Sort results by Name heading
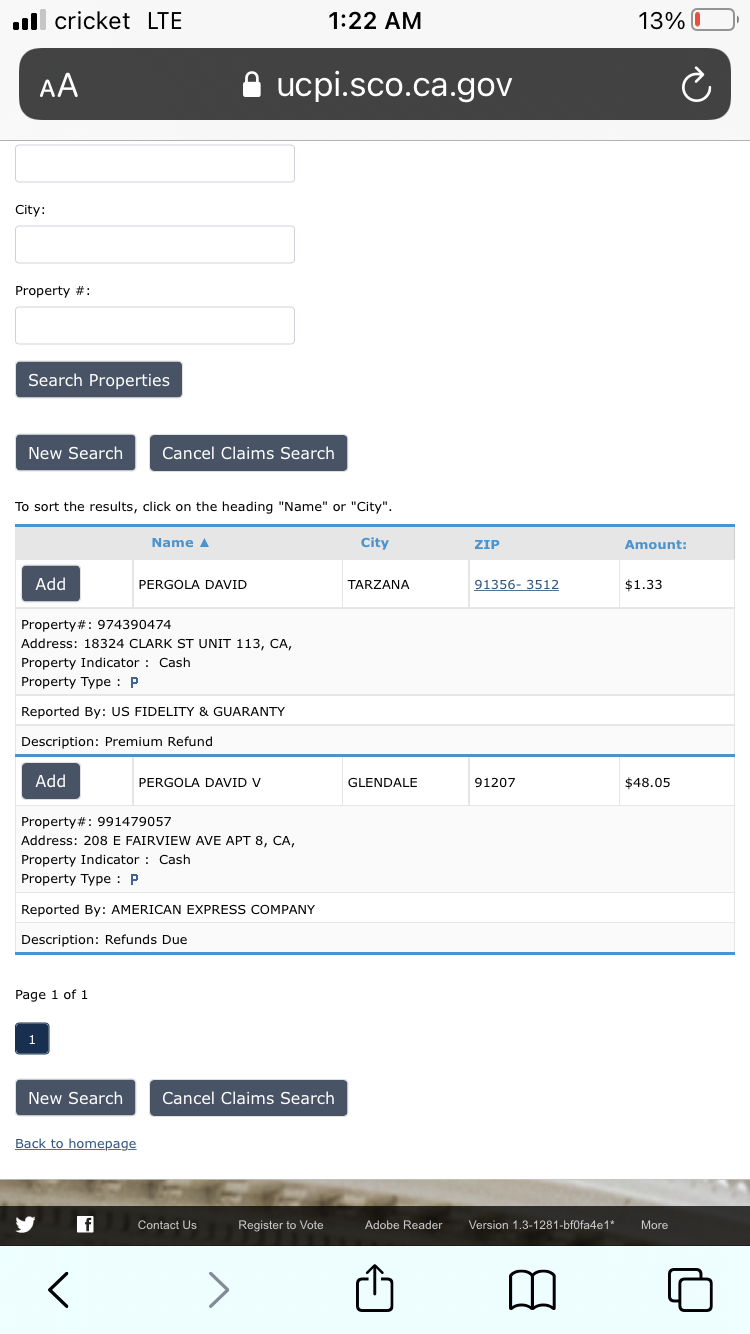Screen dimensions: 750x1334 click(x=180, y=542)
